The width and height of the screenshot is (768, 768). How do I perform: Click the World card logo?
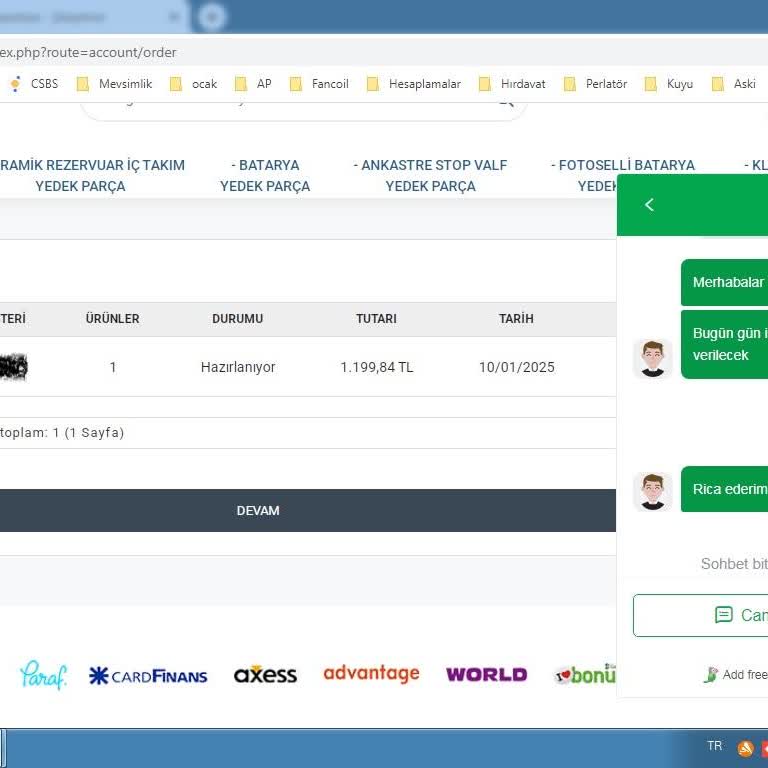point(486,675)
